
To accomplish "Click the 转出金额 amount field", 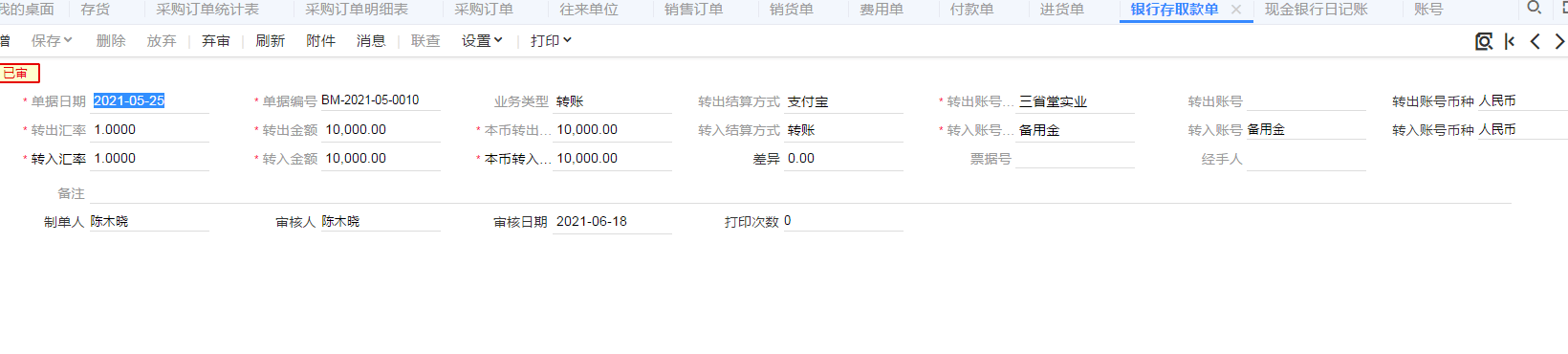I will click(x=381, y=130).
